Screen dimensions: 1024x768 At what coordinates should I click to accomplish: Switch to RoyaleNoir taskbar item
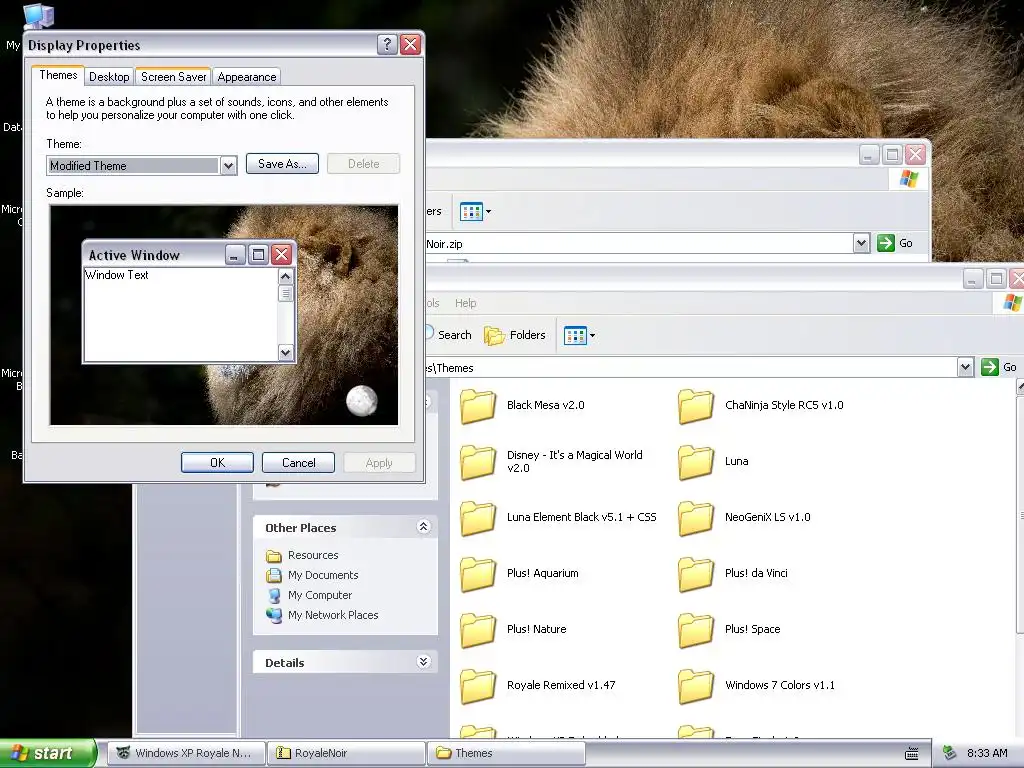click(x=346, y=753)
